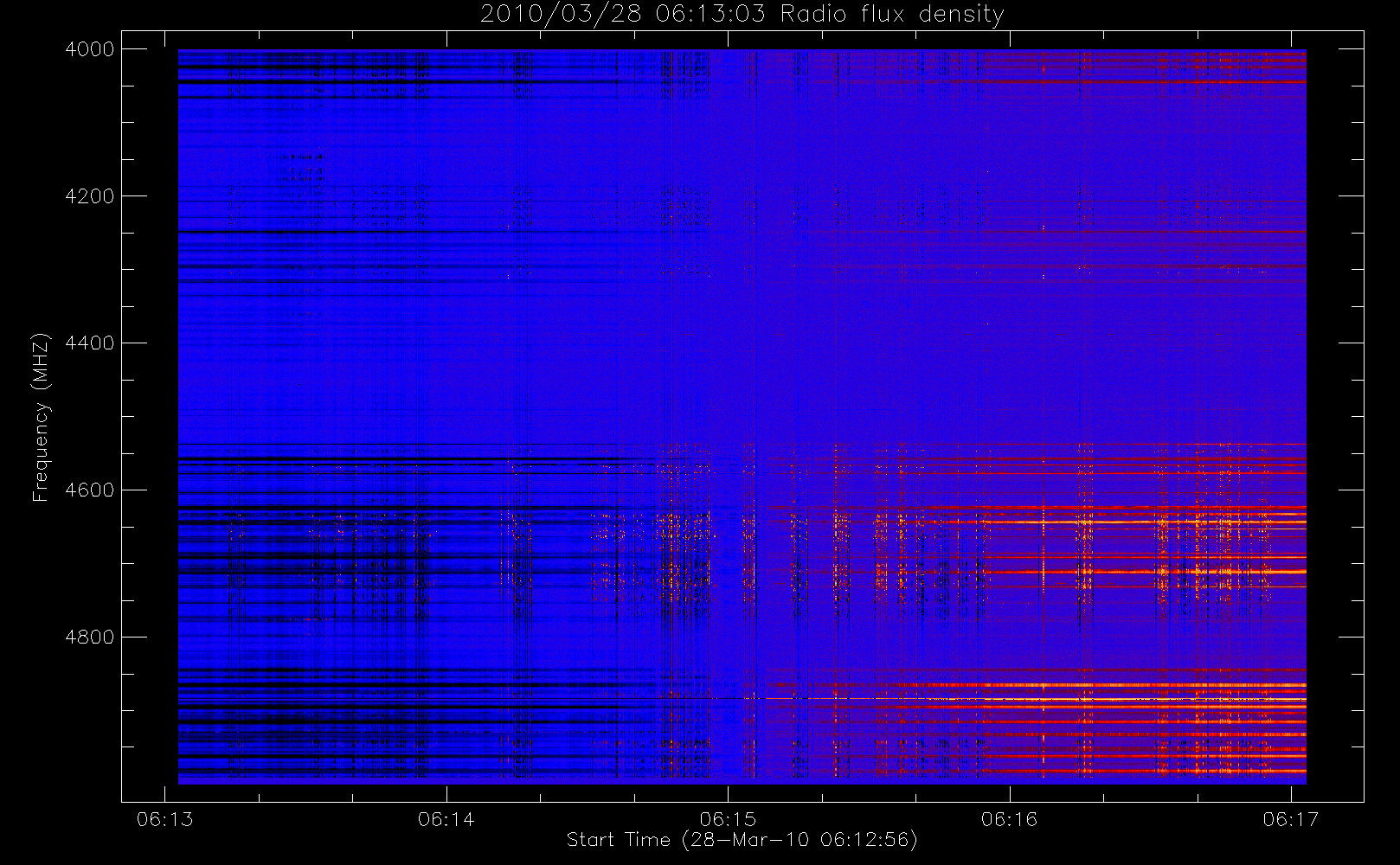
Task: Click the 06:13 time tick label
Action: (x=164, y=819)
